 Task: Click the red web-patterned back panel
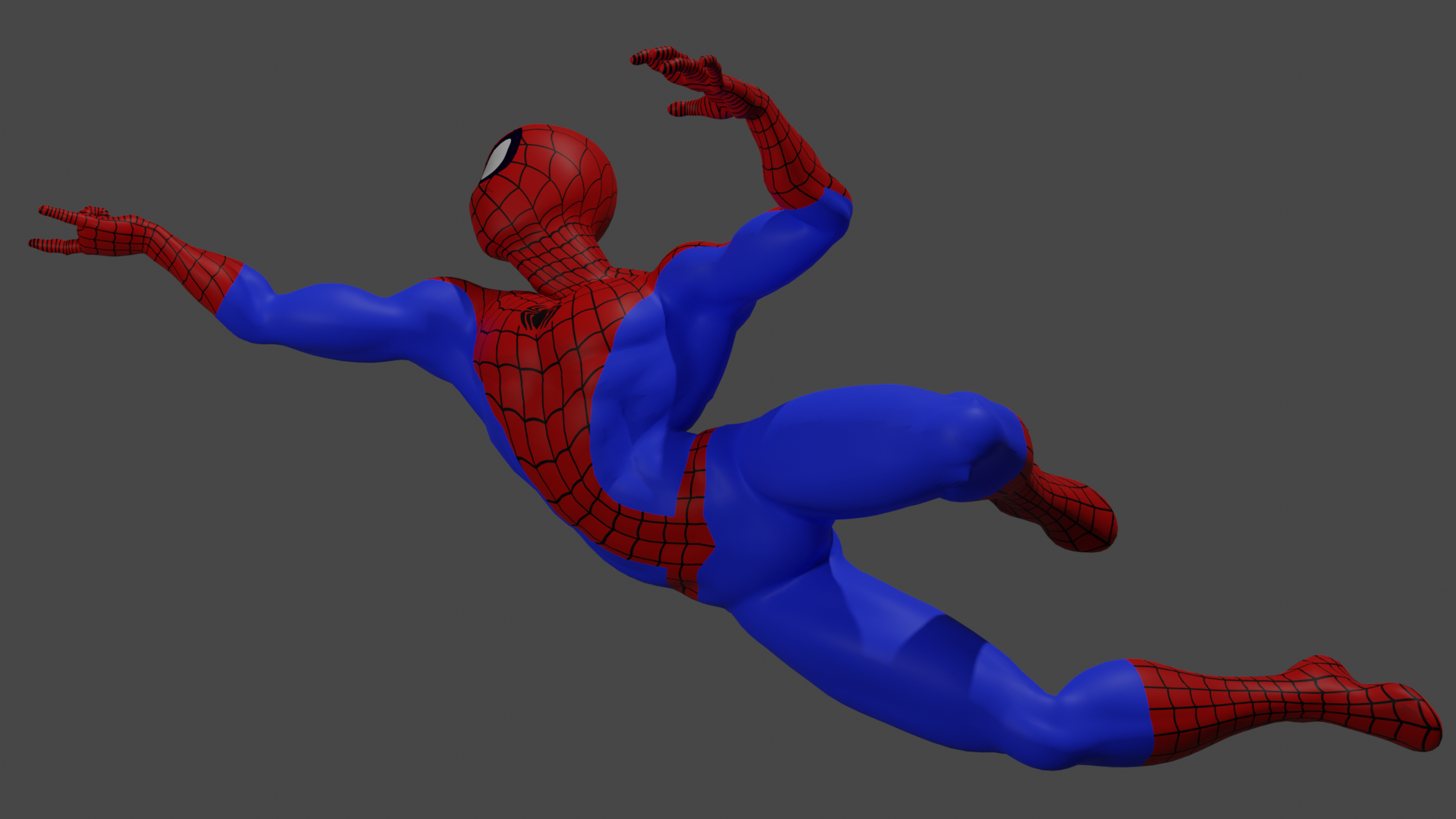546,387
